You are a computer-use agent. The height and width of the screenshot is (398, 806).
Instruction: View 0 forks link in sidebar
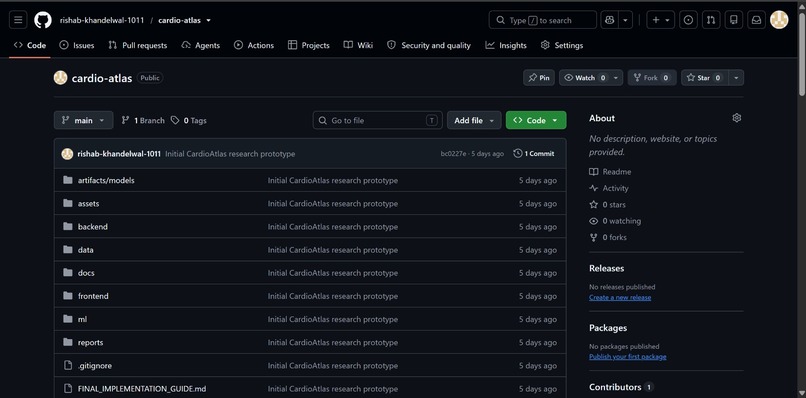click(608, 238)
